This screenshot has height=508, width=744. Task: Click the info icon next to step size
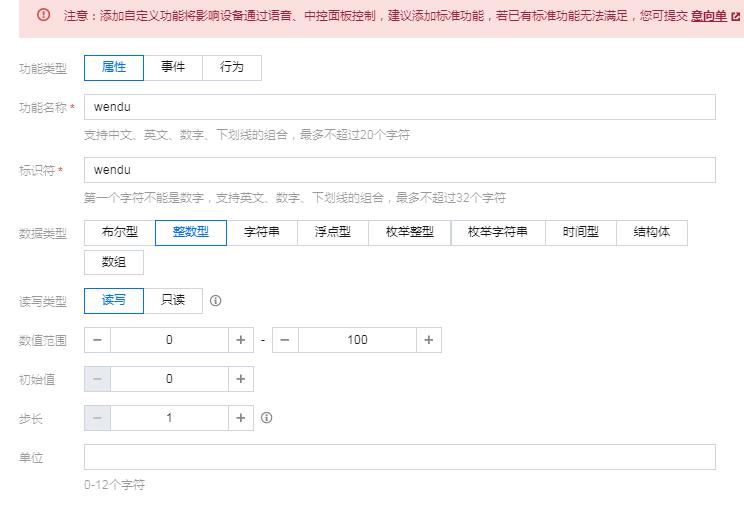click(267, 418)
